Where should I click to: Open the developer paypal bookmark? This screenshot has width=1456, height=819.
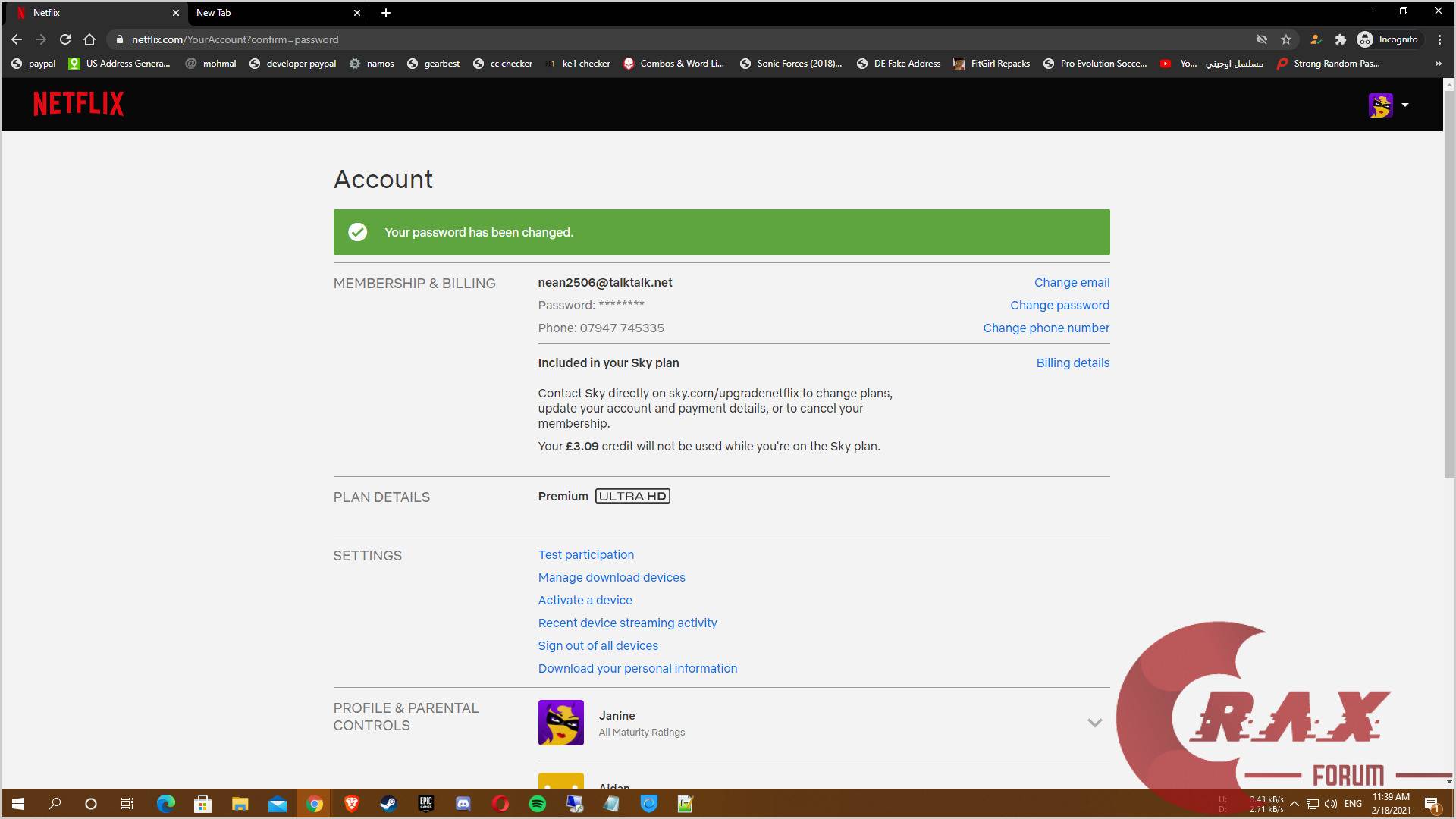(x=293, y=64)
